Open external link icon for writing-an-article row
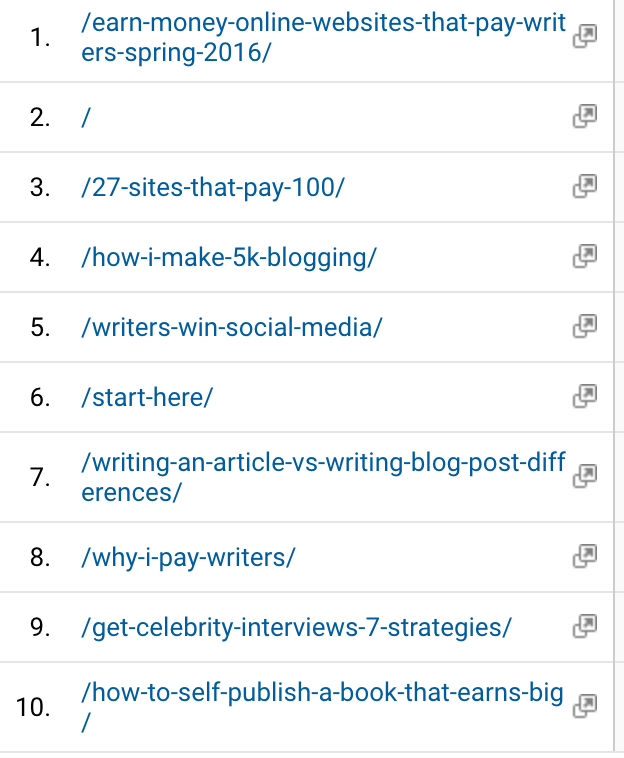 click(584, 476)
